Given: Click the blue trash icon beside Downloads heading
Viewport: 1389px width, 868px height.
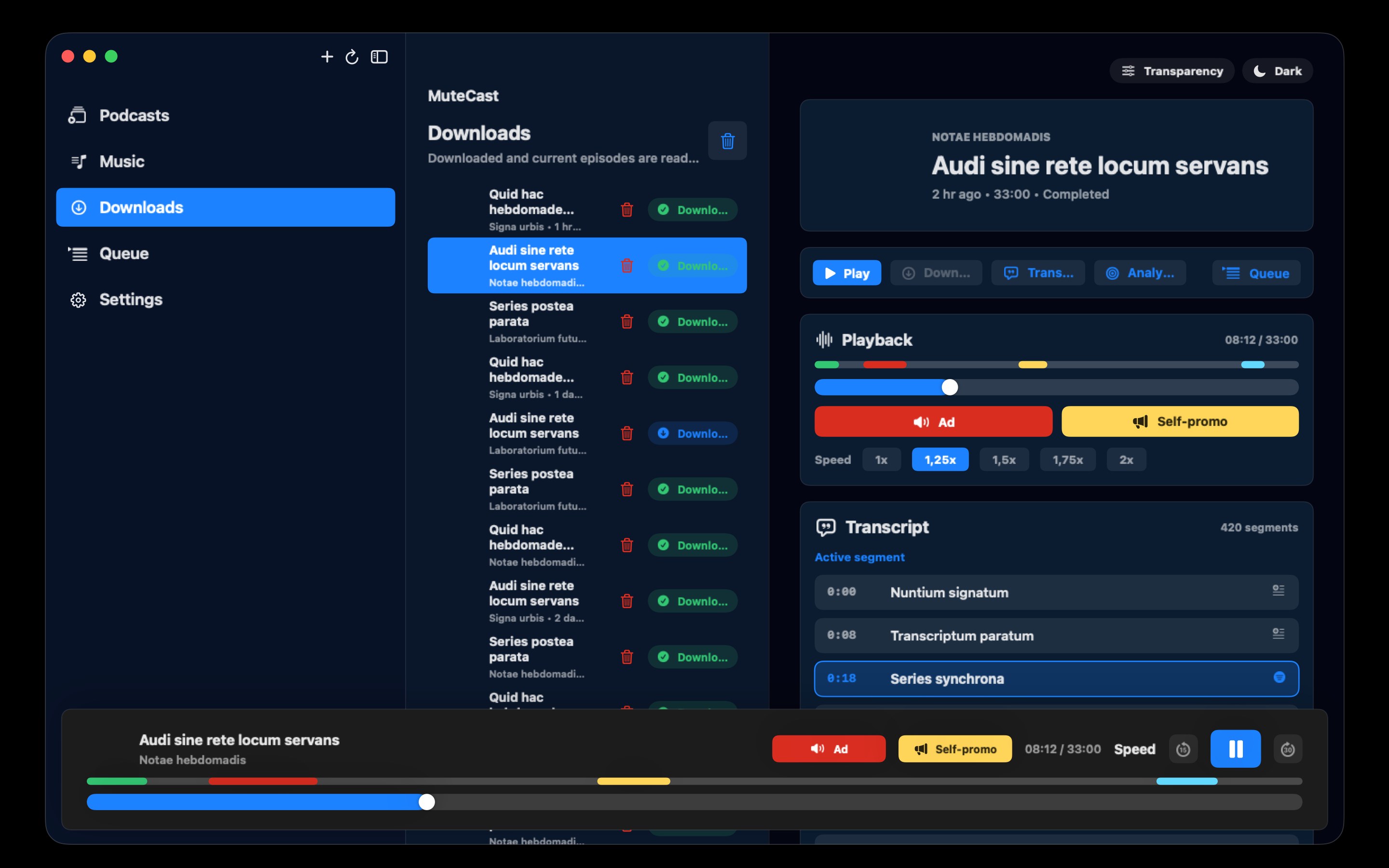Looking at the screenshot, I should click(727, 141).
